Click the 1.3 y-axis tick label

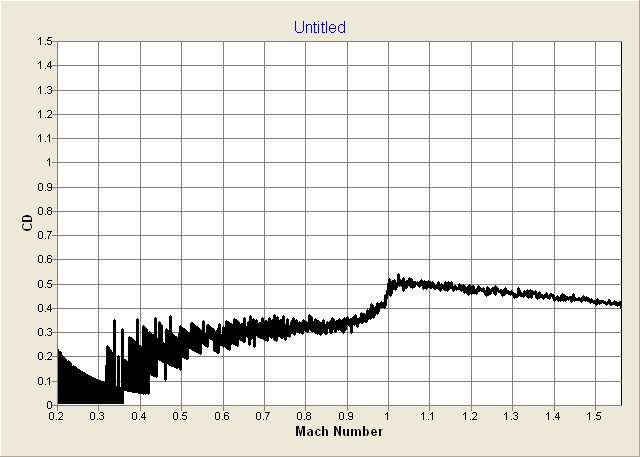click(x=45, y=90)
